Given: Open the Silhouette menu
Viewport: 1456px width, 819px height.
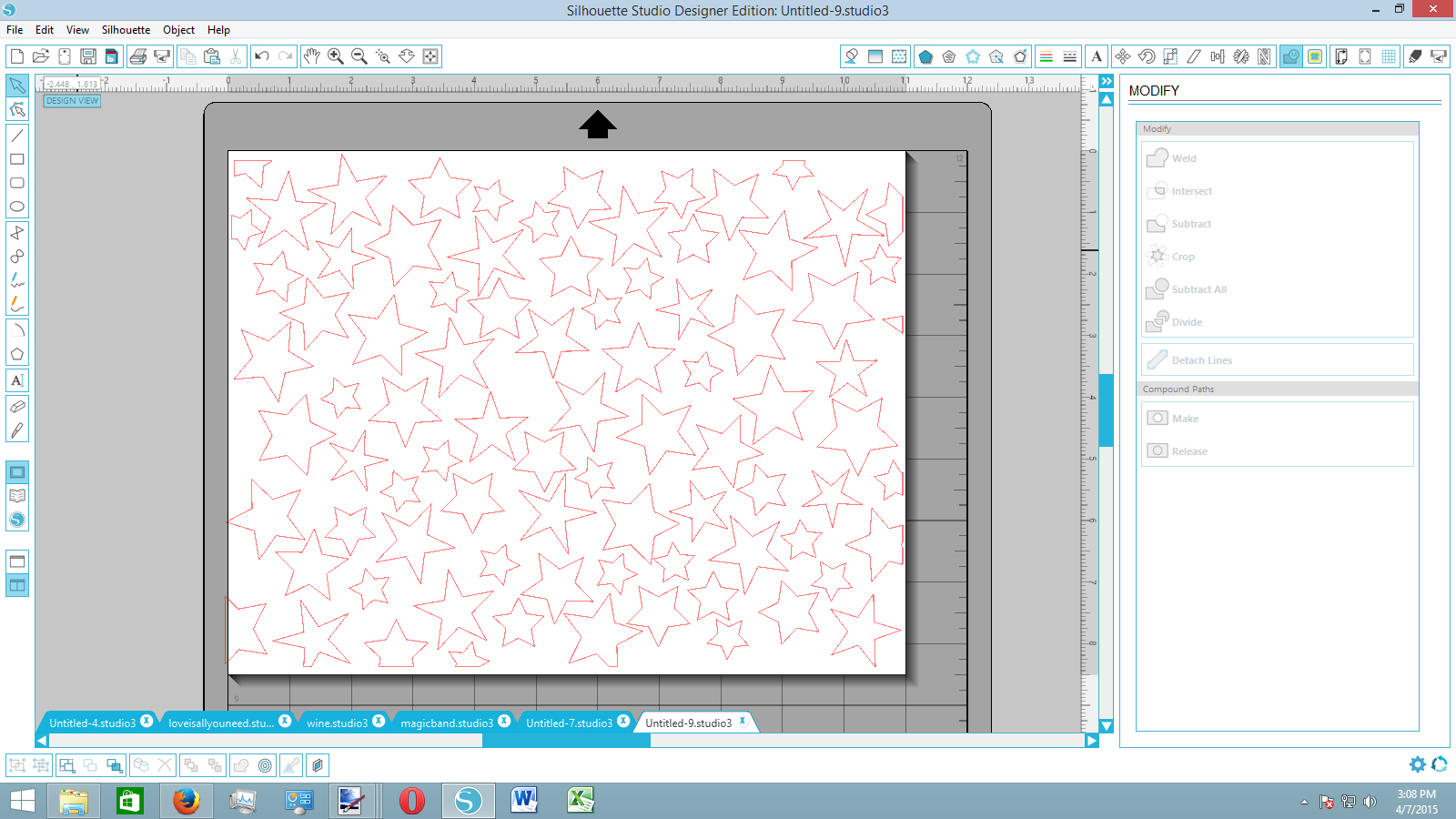Looking at the screenshot, I should [126, 30].
